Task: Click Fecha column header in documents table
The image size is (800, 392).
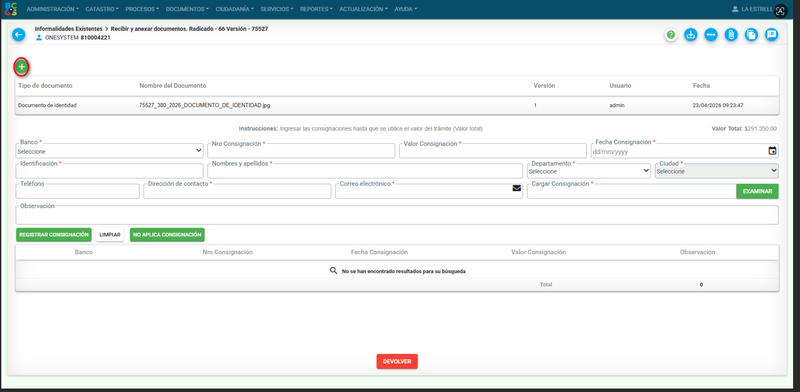Action: pyautogui.click(x=701, y=86)
